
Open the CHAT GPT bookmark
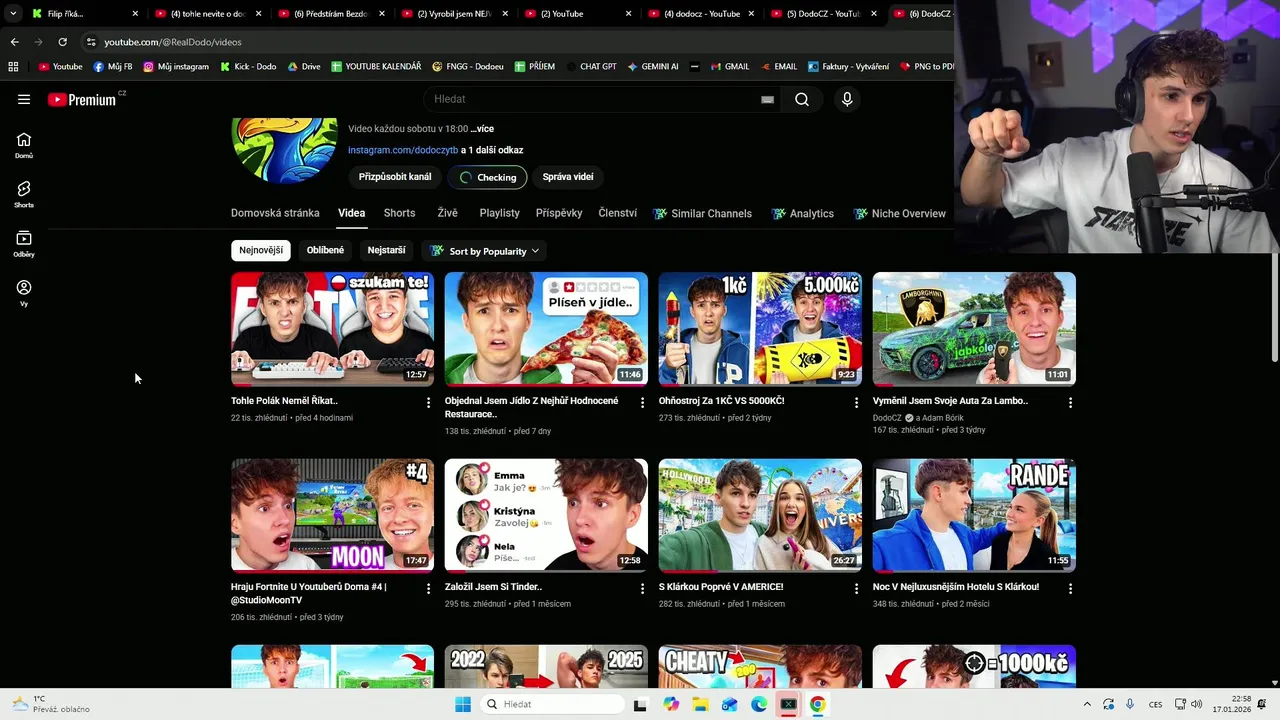[591, 67]
